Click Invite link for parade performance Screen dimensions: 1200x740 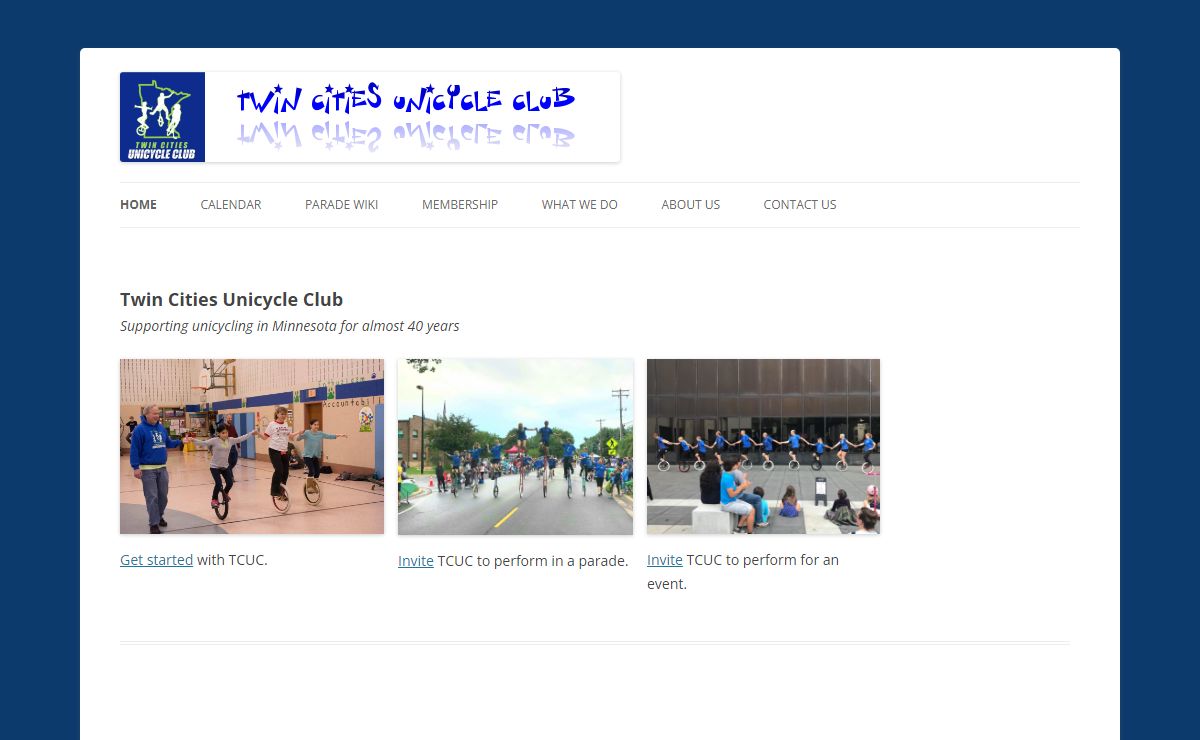pos(416,561)
